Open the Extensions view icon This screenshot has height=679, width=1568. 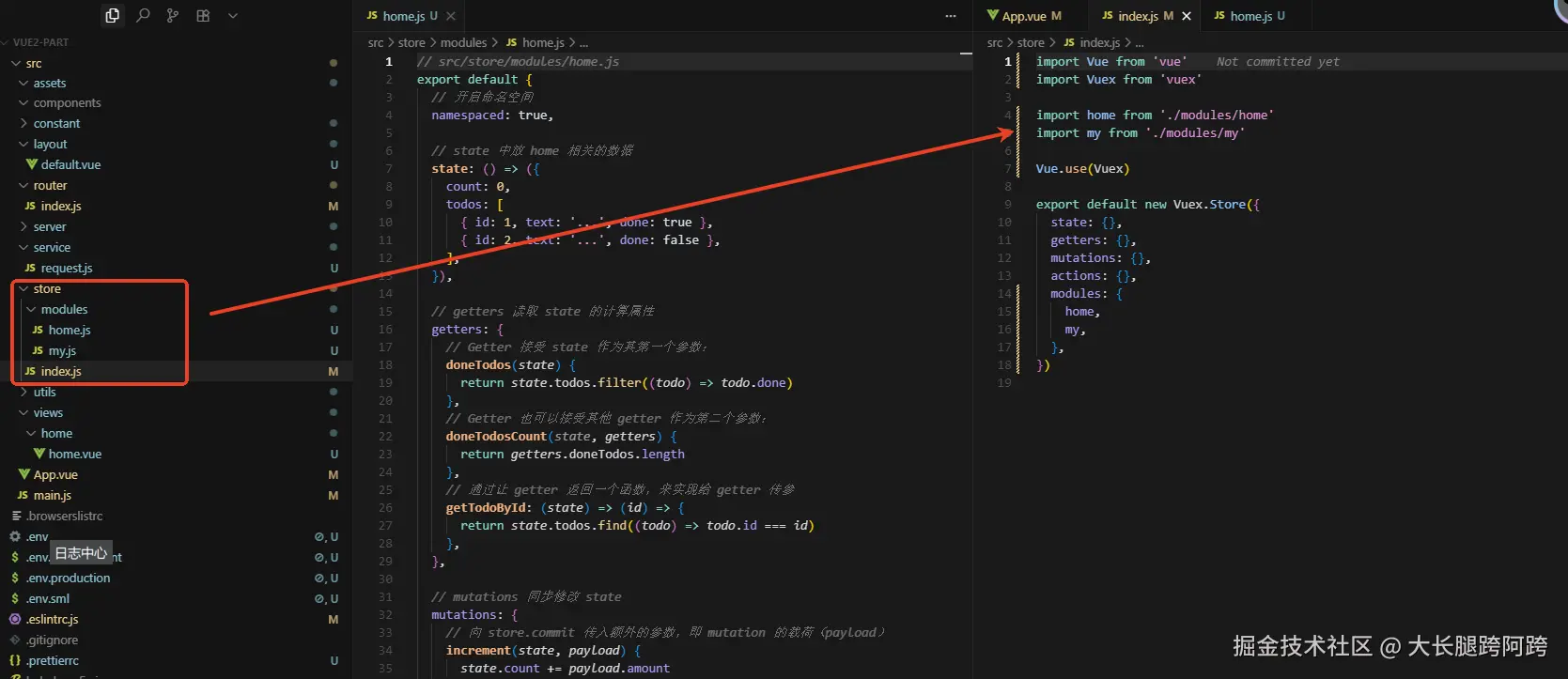203,15
